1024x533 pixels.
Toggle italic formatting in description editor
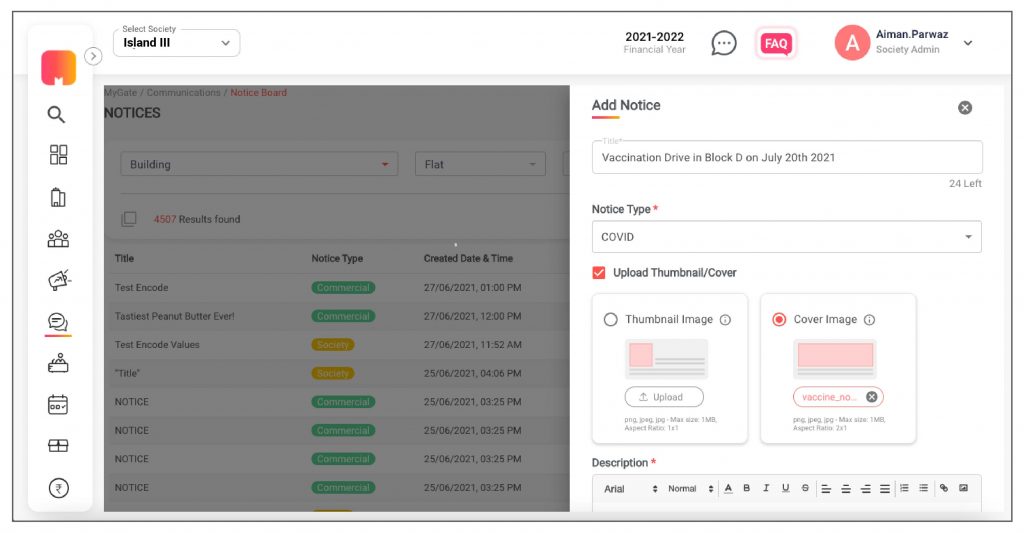pyautogui.click(x=766, y=489)
